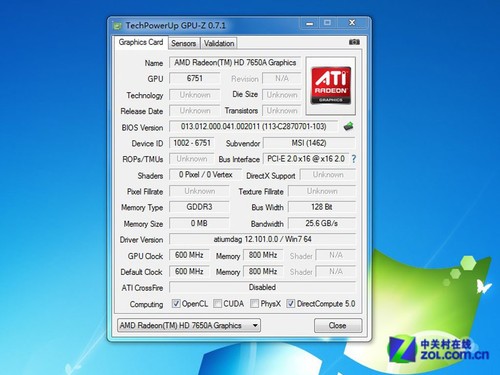Click the Release Date Unknown field
Viewport: 500px width, 375px height.
(x=195, y=111)
